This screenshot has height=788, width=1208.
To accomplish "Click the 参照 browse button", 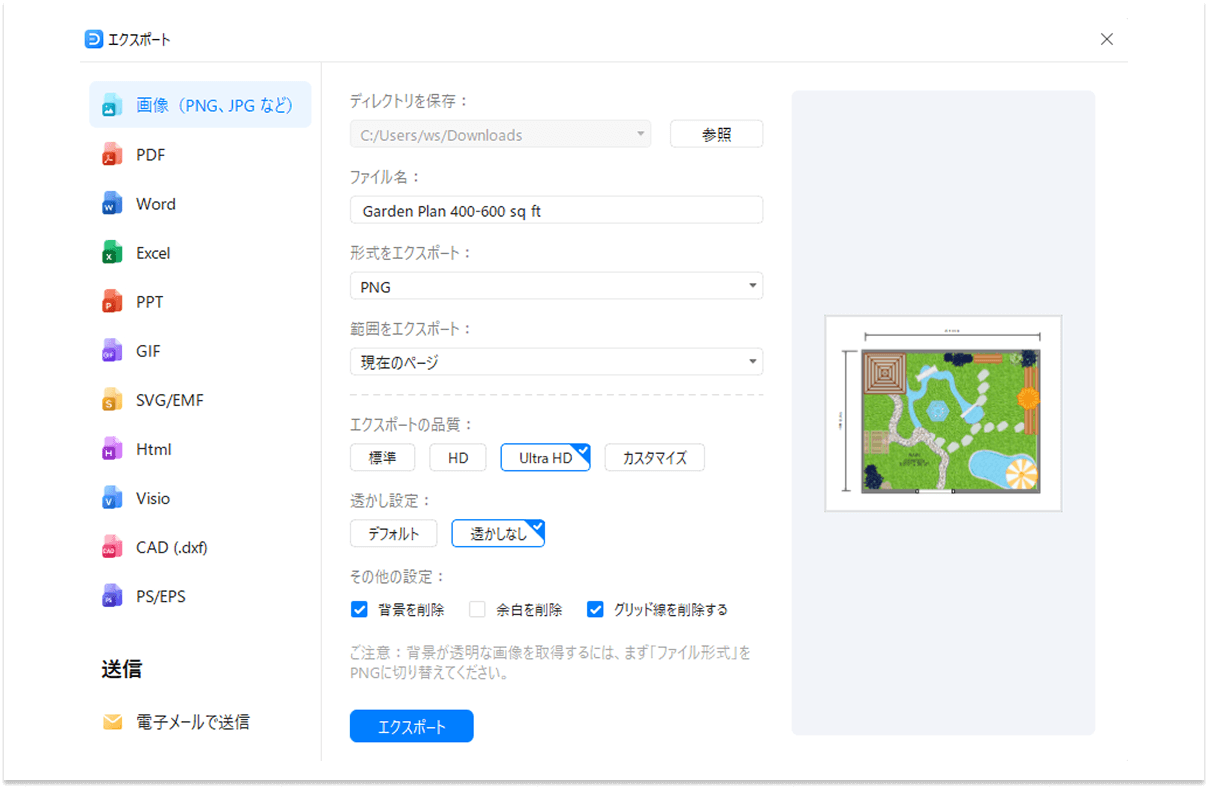I will [x=716, y=133].
